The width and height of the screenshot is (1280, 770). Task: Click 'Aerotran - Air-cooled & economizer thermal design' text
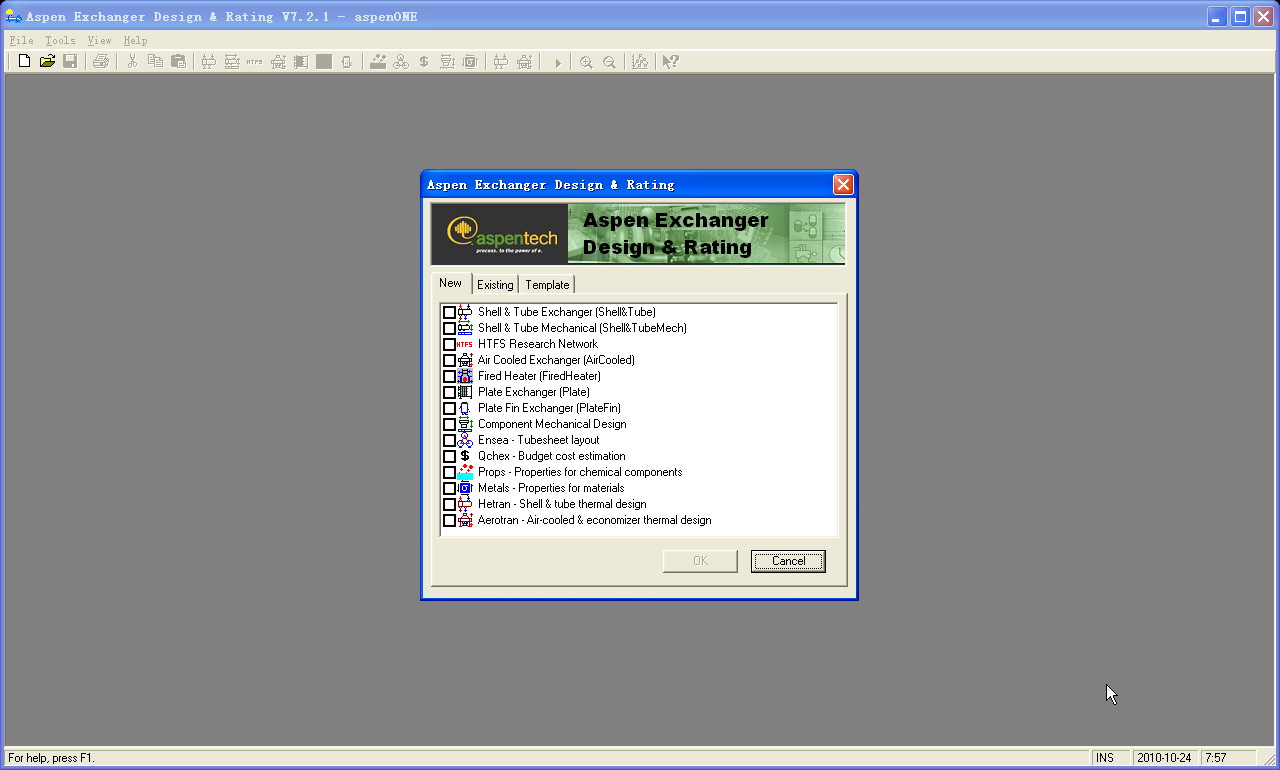[595, 520]
